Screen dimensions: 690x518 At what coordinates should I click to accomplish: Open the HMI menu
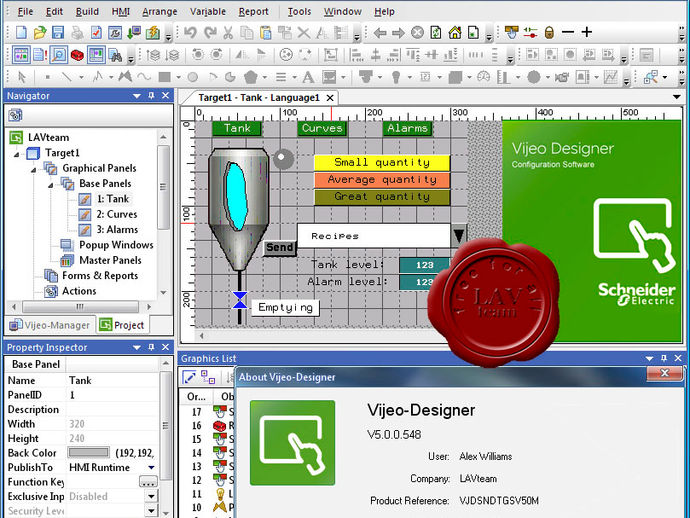tap(121, 11)
